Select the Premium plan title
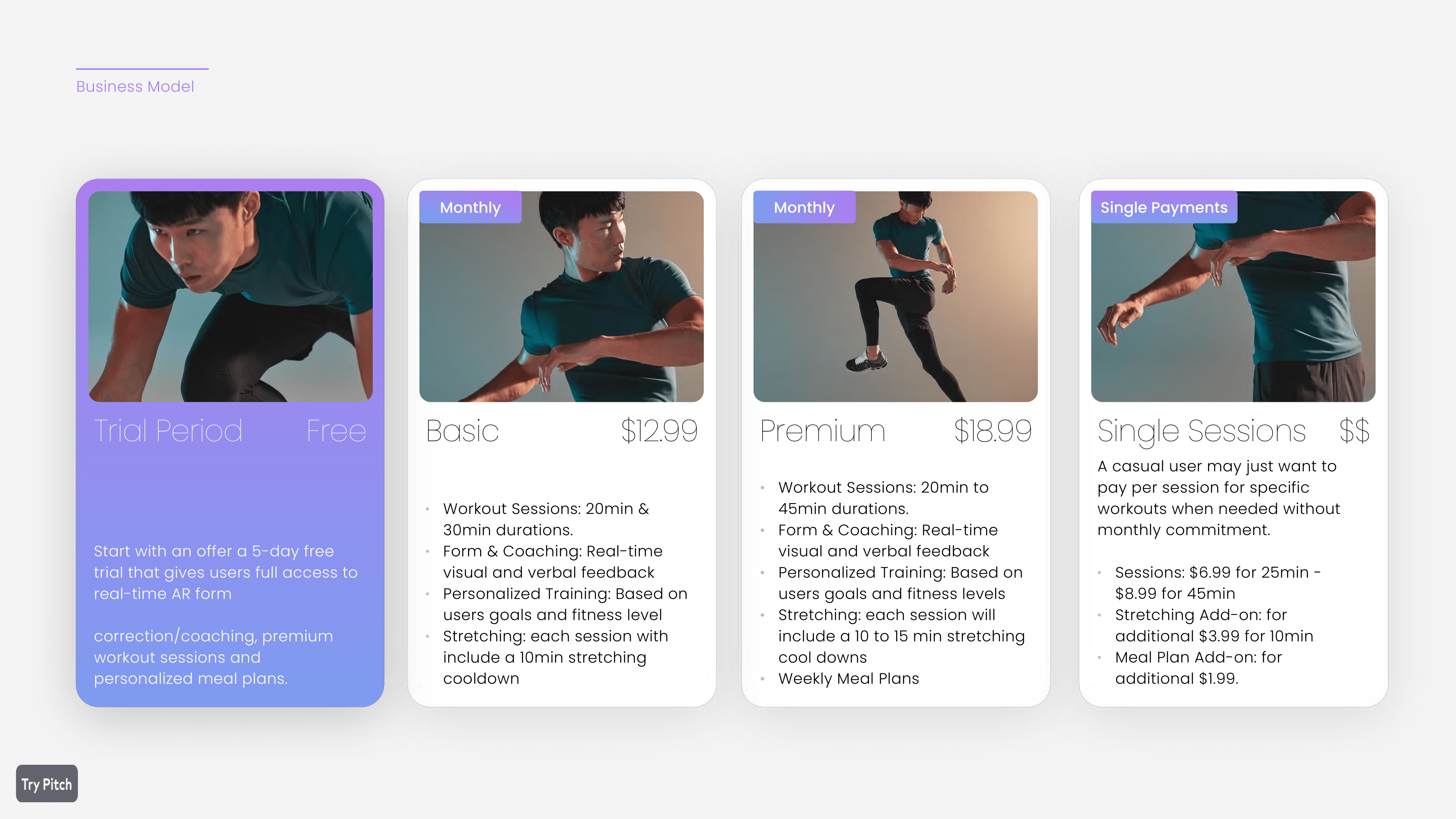 [823, 431]
